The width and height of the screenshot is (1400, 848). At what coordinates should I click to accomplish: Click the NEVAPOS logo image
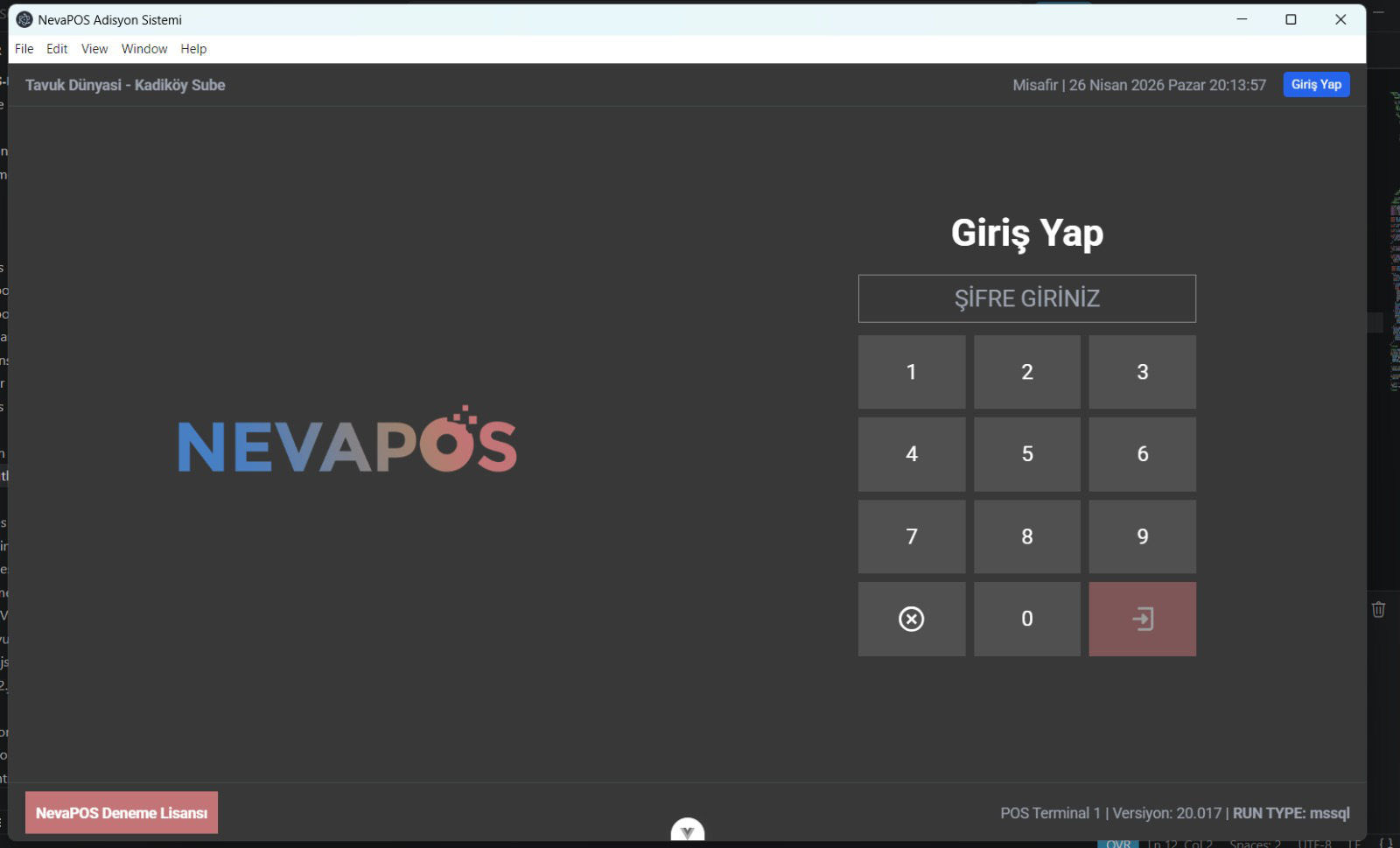(x=347, y=440)
